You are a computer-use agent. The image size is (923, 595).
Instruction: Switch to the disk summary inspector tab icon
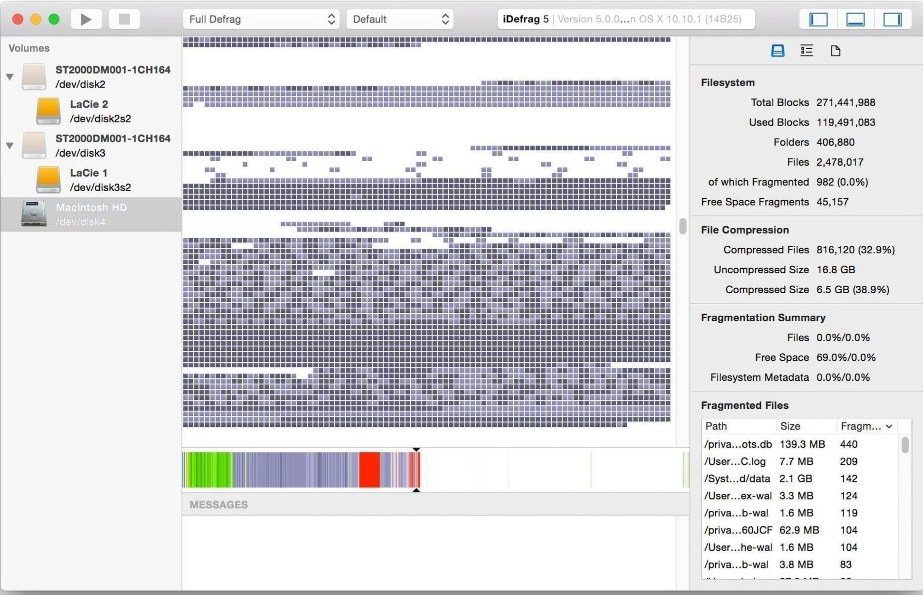pos(778,51)
